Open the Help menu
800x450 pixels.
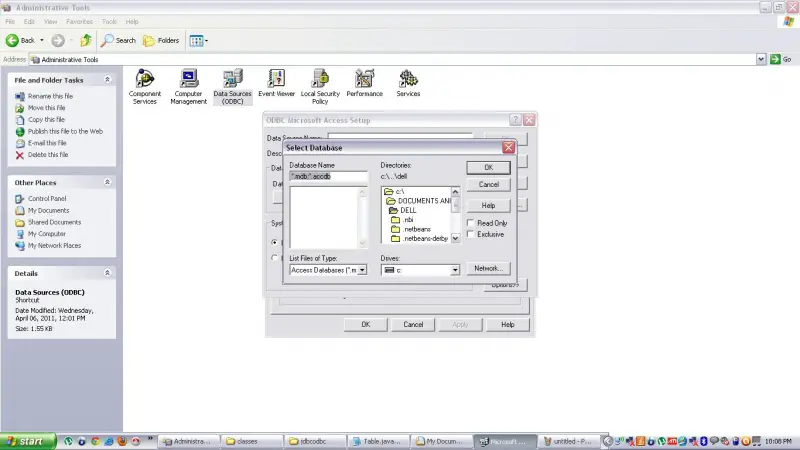132,21
